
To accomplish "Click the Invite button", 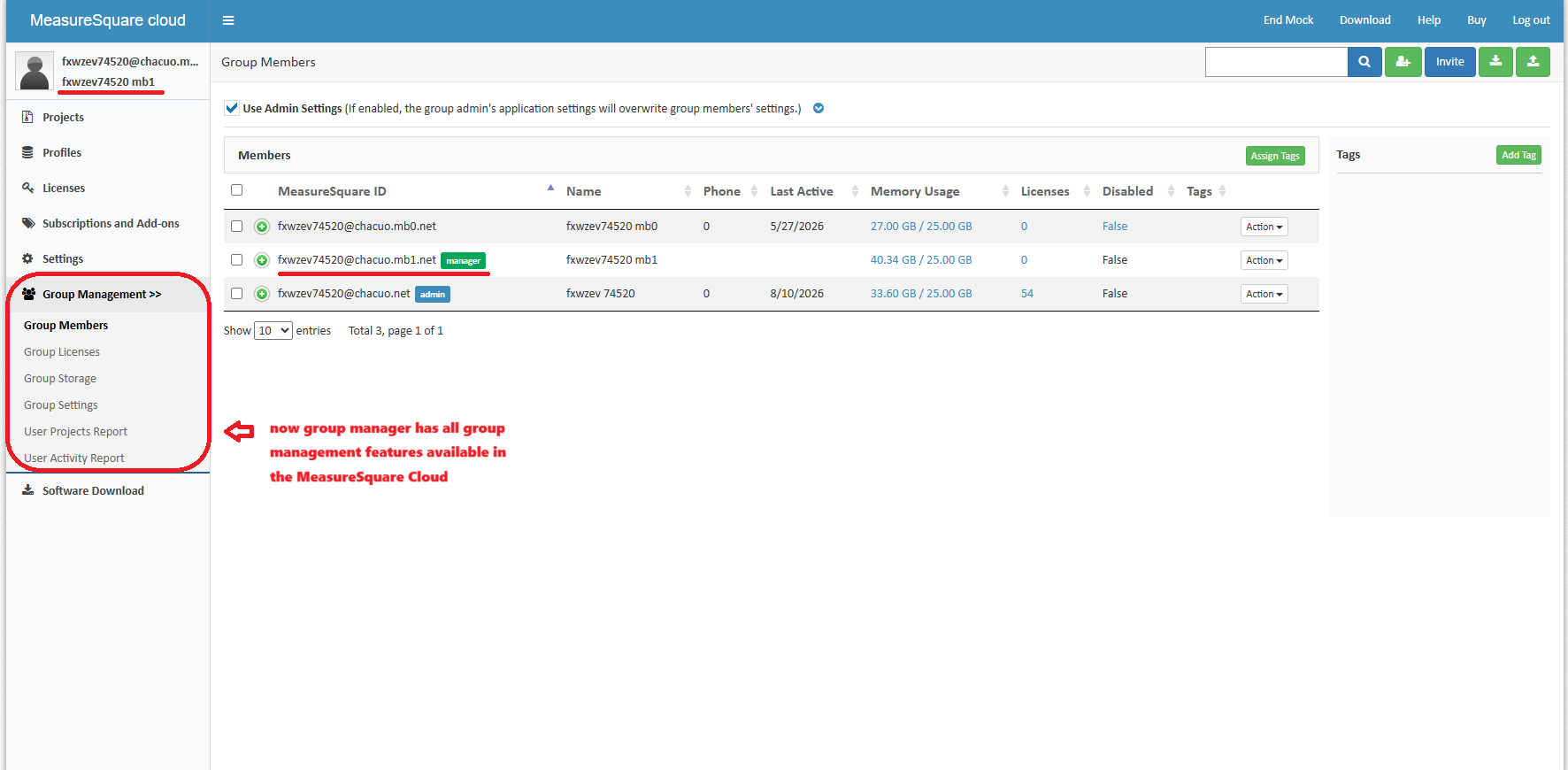I will [1449, 62].
